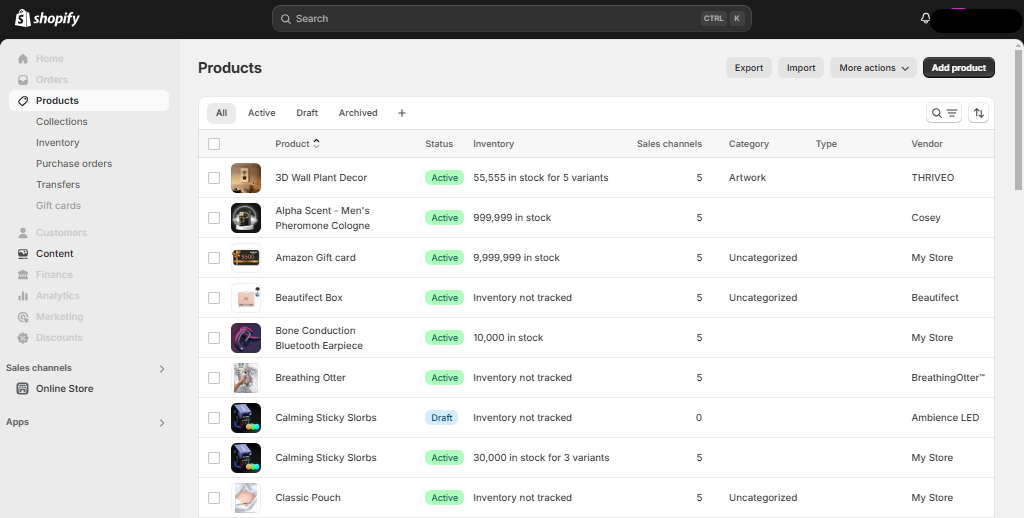Switch to the Active tab
Viewport: 1024px width, 518px height.
click(261, 113)
